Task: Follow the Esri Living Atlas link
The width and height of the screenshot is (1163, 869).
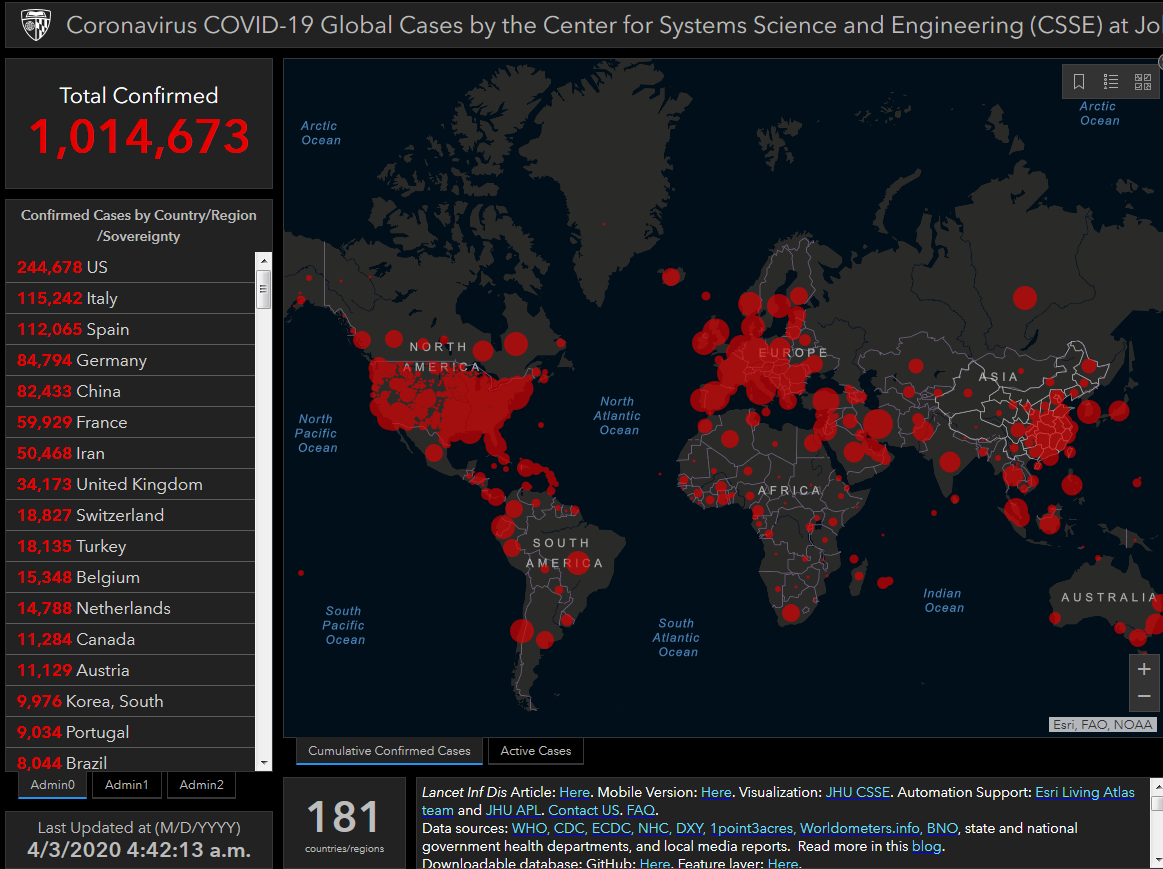Action: pyautogui.click(x=1084, y=792)
